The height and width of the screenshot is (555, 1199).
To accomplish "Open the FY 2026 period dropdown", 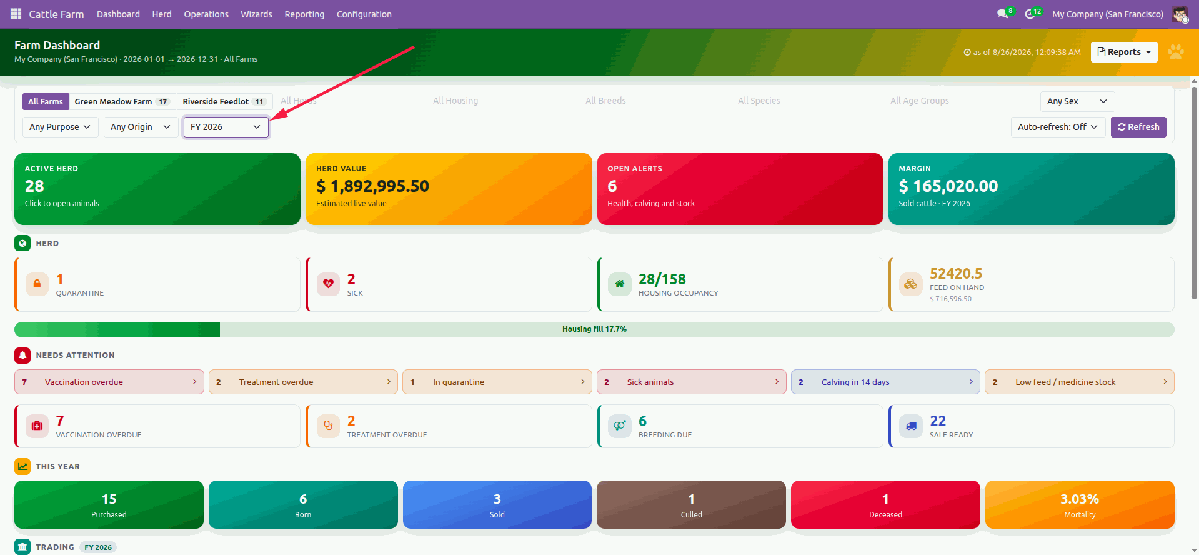I will [x=226, y=127].
